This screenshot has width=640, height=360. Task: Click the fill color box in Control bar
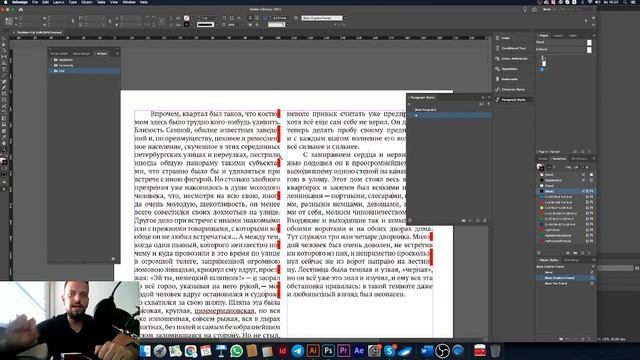pyautogui.click(x=187, y=18)
